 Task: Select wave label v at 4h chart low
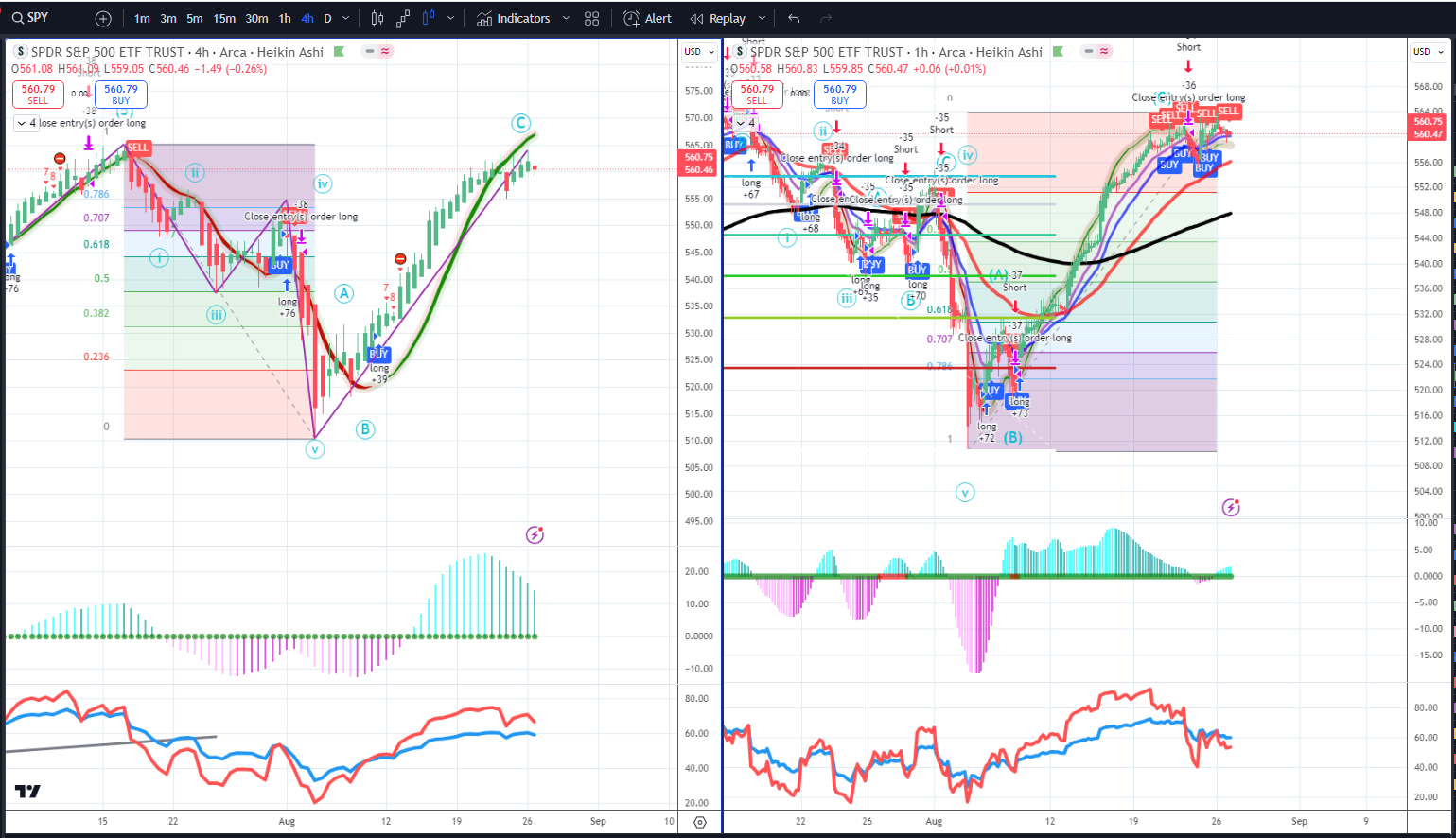[315, 449]
